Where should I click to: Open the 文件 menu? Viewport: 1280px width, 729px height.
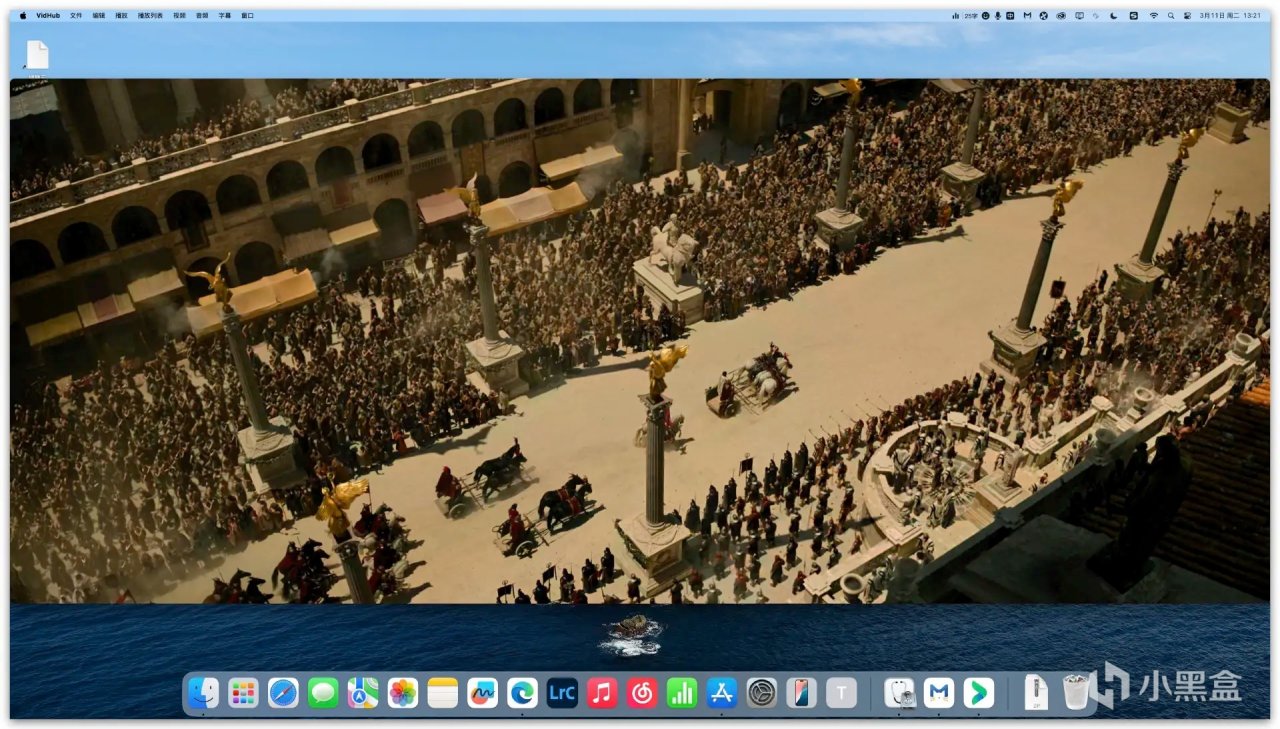pos(76,16)
